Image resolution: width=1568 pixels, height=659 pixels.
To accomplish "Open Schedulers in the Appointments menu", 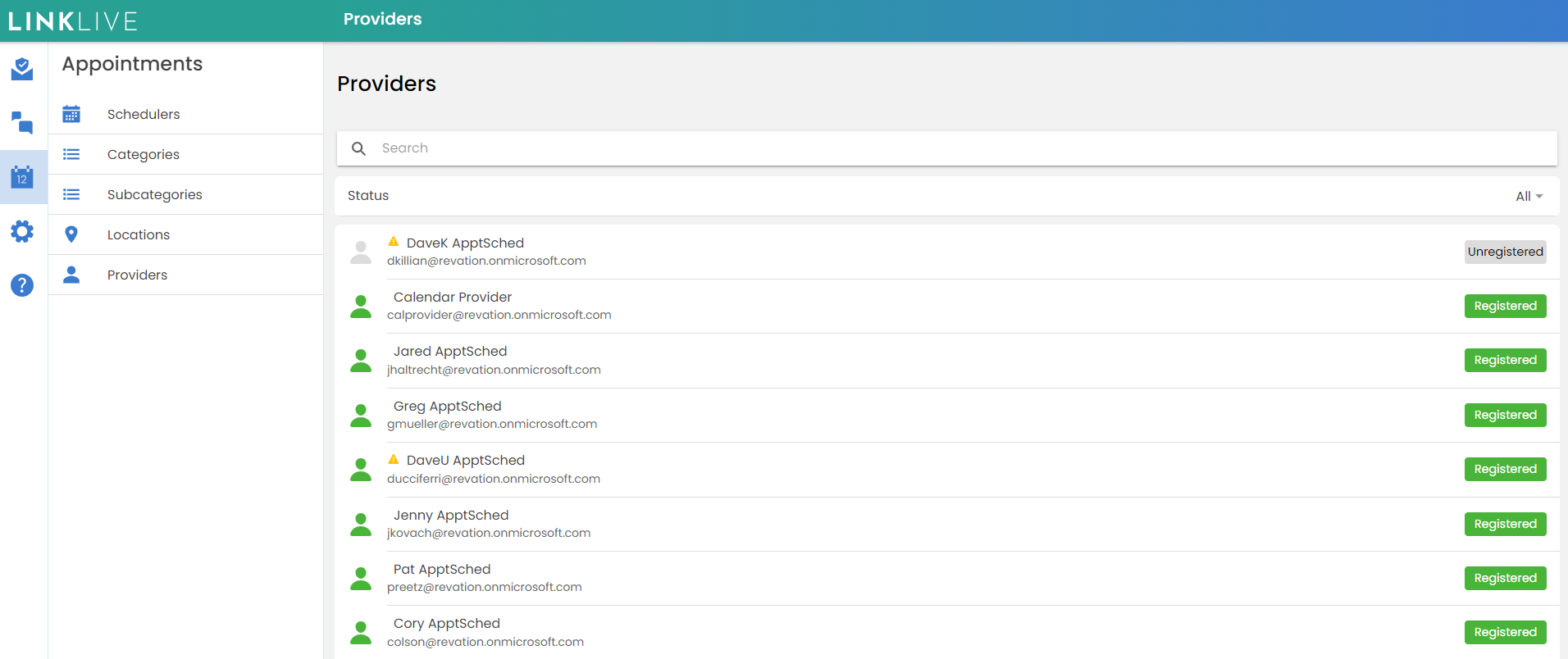I will point(144,114).
